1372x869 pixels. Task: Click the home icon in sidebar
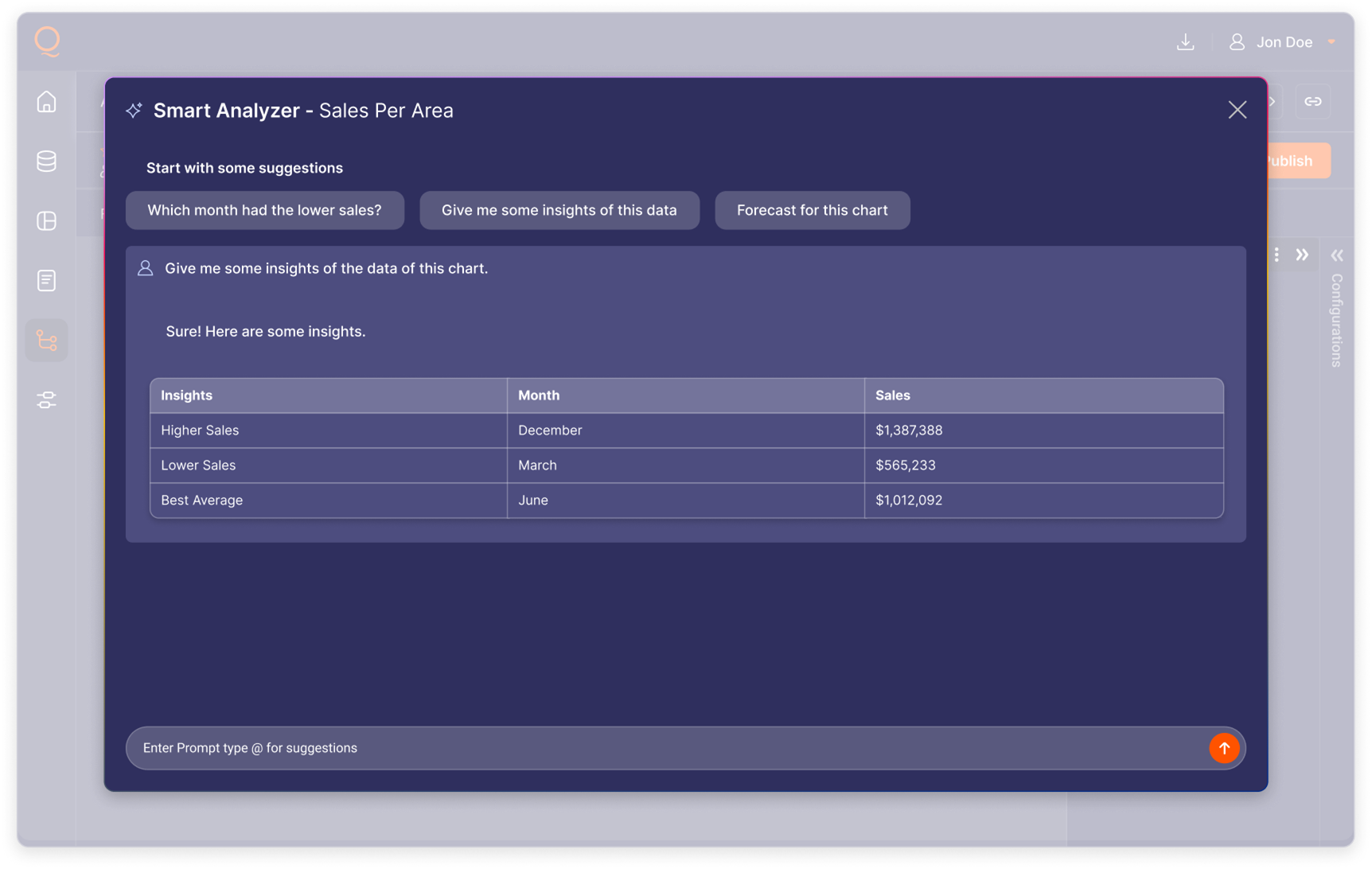46,102
